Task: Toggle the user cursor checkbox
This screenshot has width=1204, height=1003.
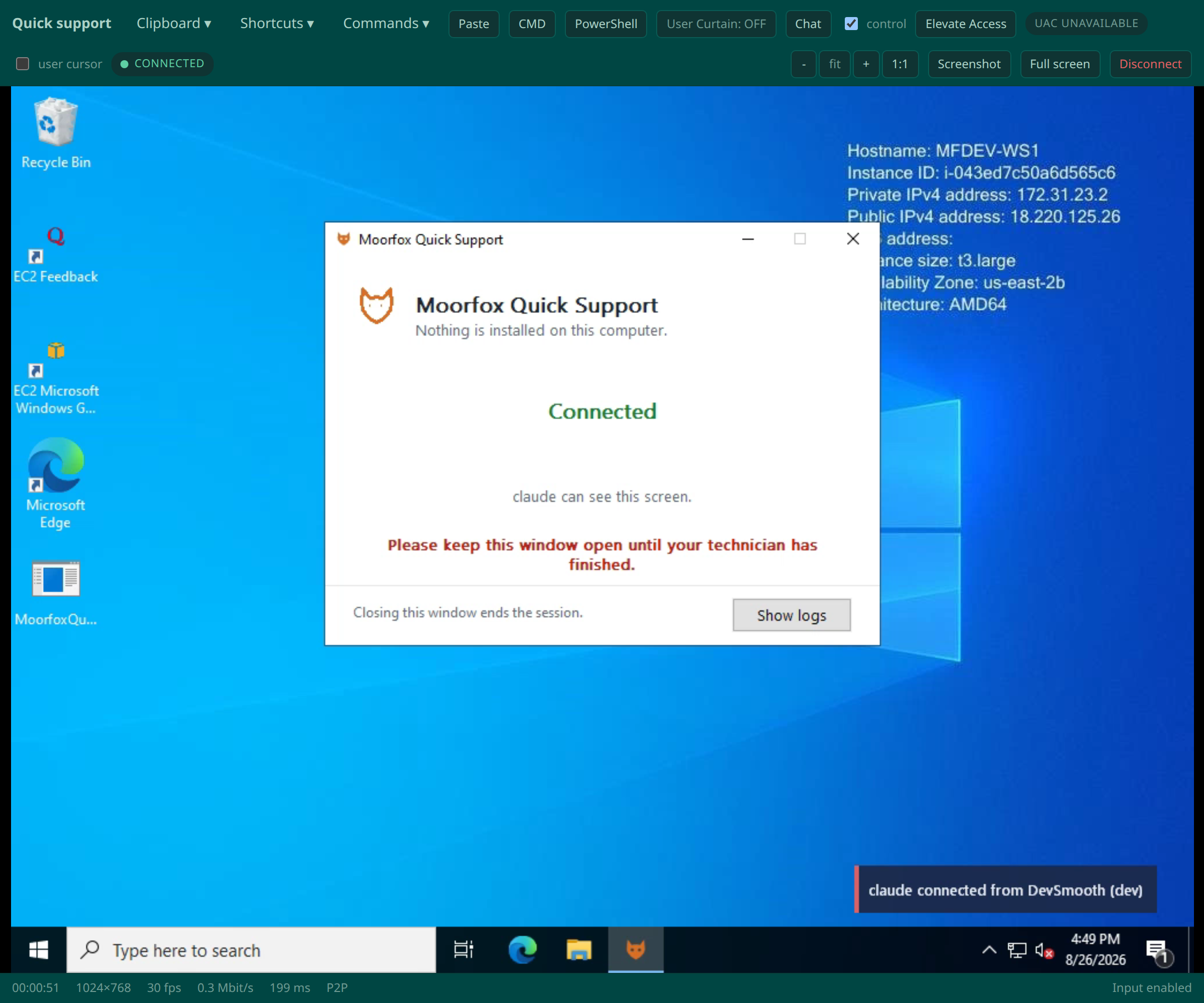Action: (23, 64)
